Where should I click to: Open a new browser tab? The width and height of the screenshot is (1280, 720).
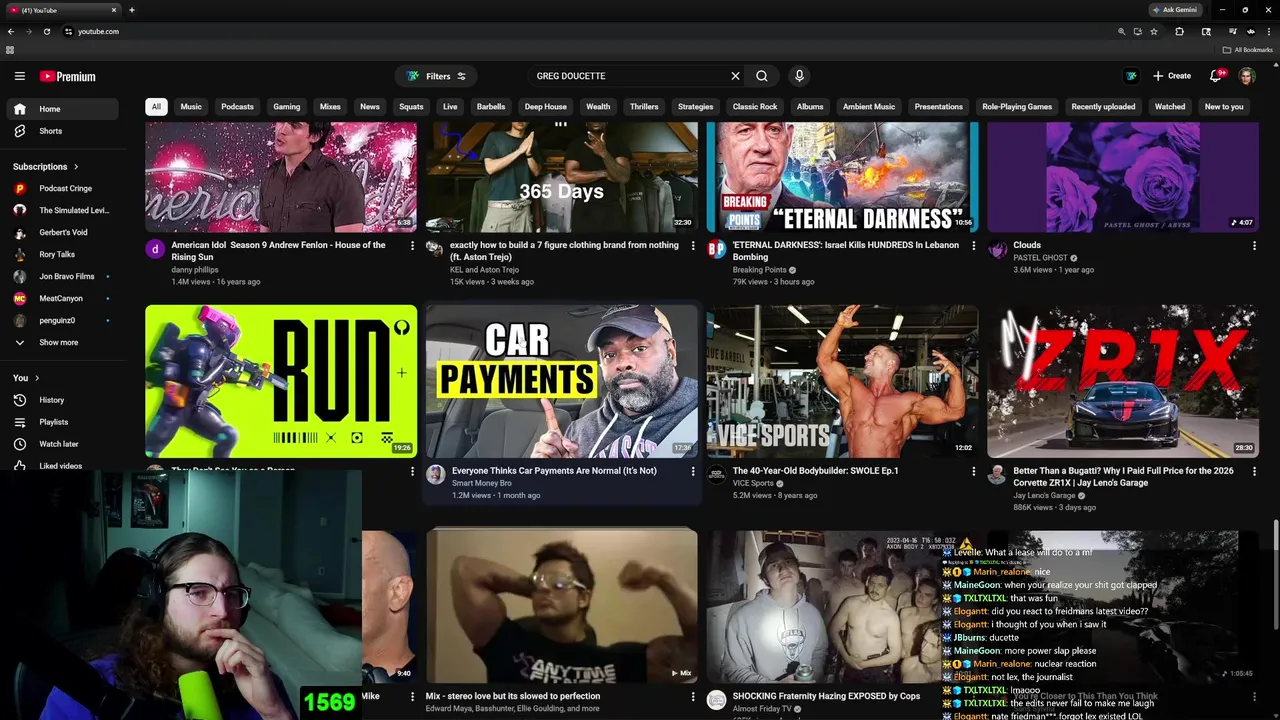pyautogui.click(x=132, y=10)
